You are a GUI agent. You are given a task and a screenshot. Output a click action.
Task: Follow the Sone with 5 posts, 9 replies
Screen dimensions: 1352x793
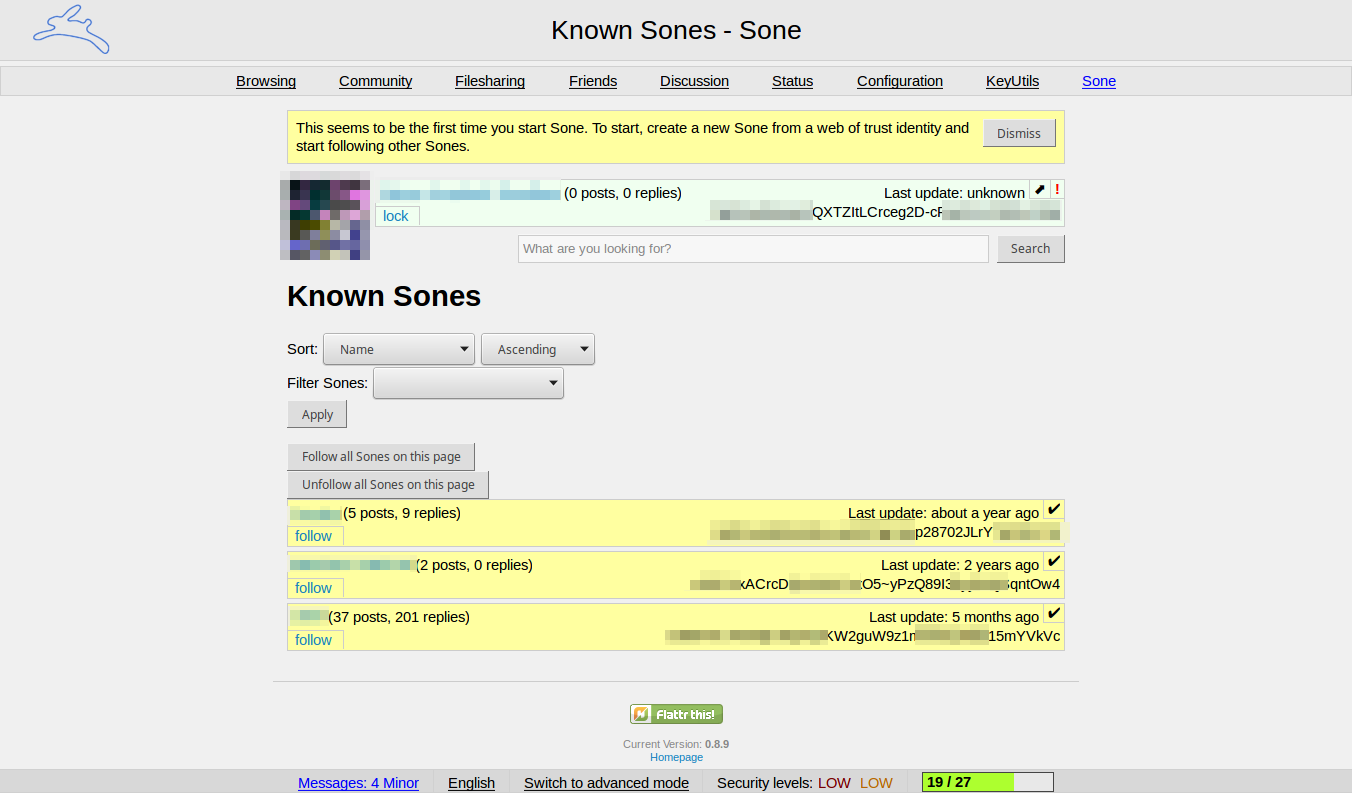pos(313,536)
